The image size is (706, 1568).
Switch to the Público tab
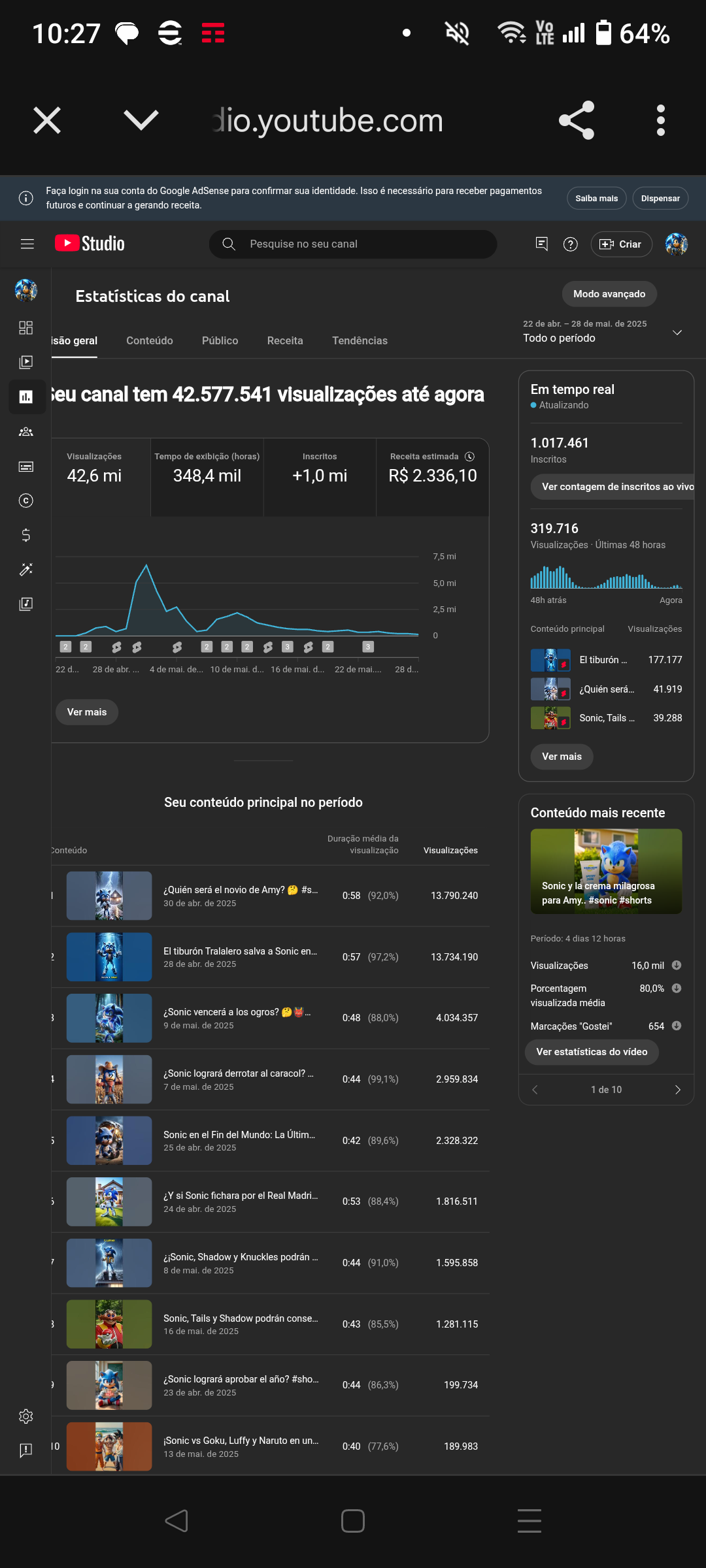coord(220,341)
